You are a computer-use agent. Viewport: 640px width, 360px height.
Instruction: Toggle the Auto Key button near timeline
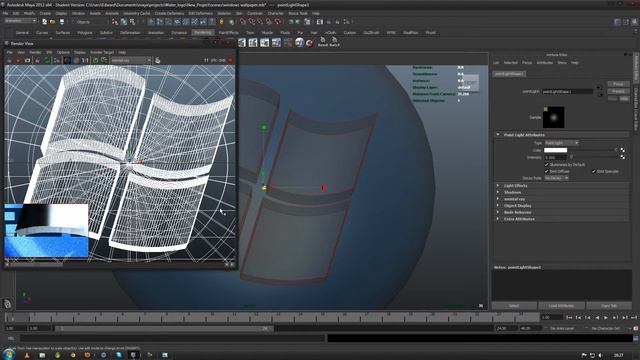636,328
